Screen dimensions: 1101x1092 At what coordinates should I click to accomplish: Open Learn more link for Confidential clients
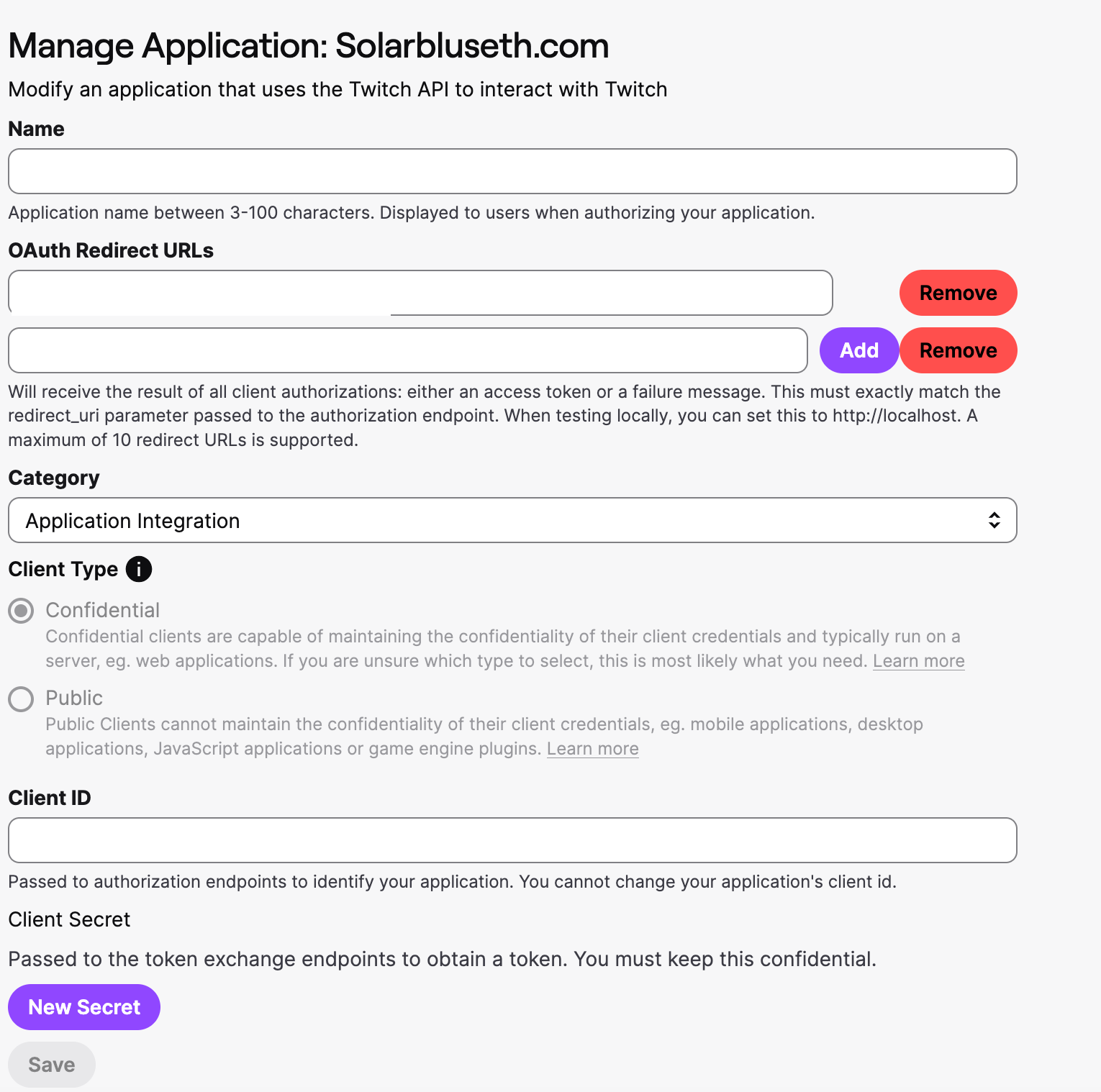click(x=918, y=661)
